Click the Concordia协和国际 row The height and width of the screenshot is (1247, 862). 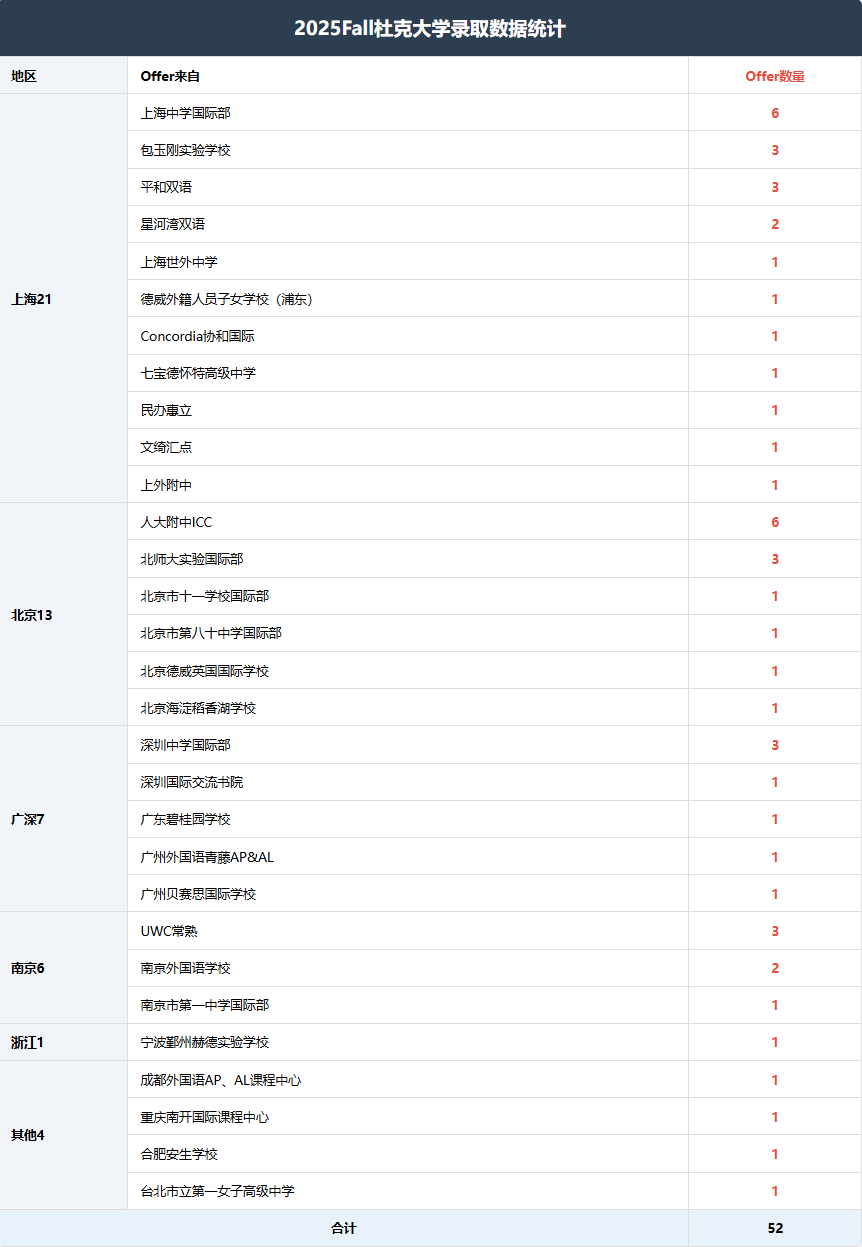coord(197,336)
